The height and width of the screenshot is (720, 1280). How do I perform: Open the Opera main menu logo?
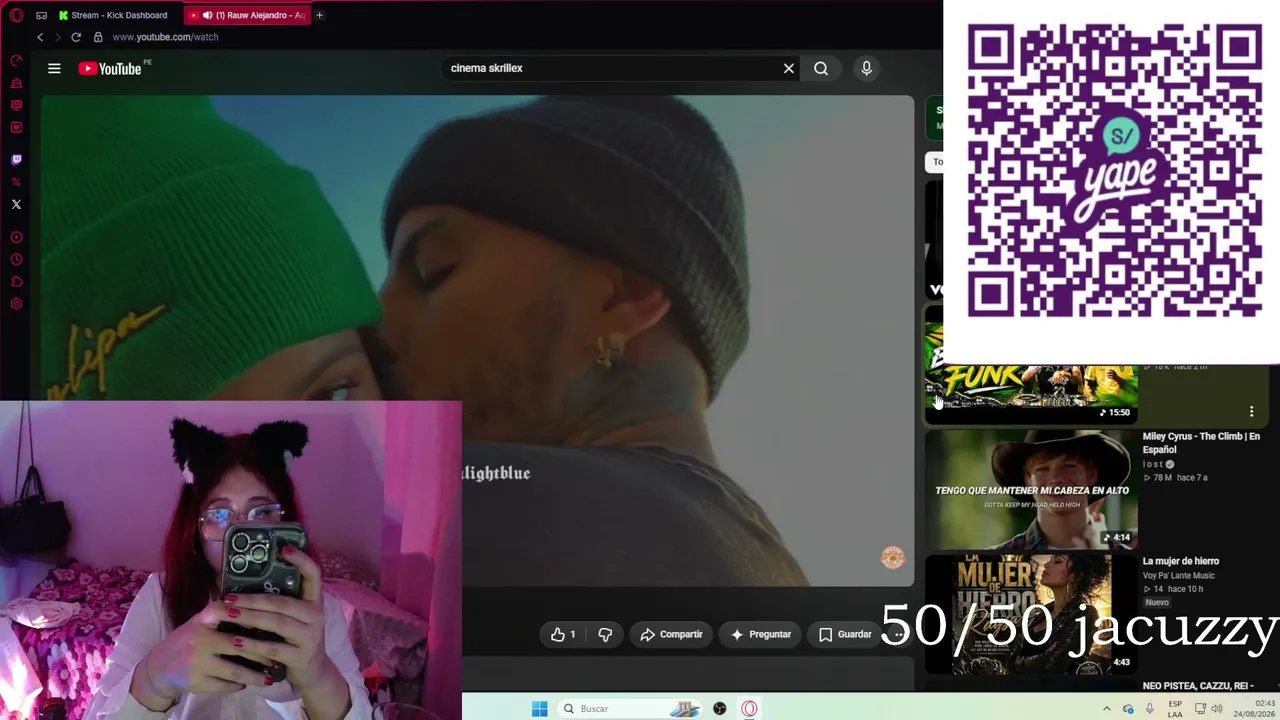[16, 15]
